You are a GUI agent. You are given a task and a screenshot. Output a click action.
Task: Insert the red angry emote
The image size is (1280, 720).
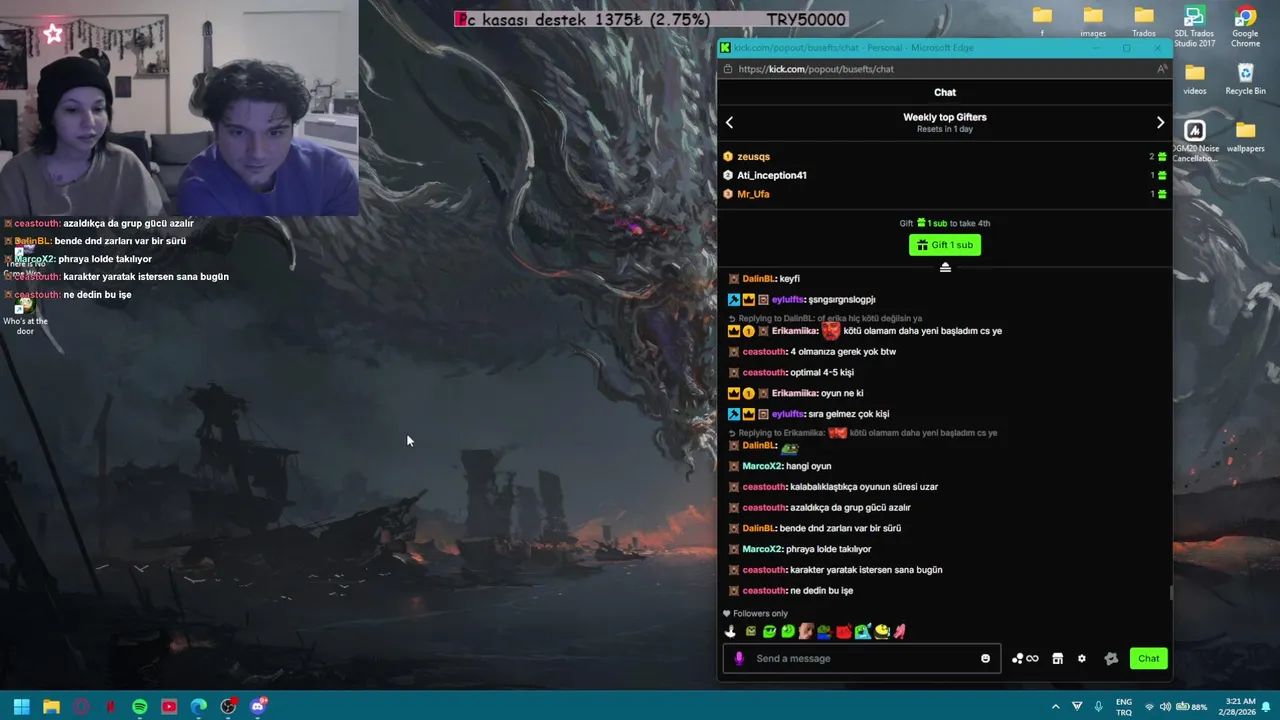pyautogui.click(x=843, y=631)
